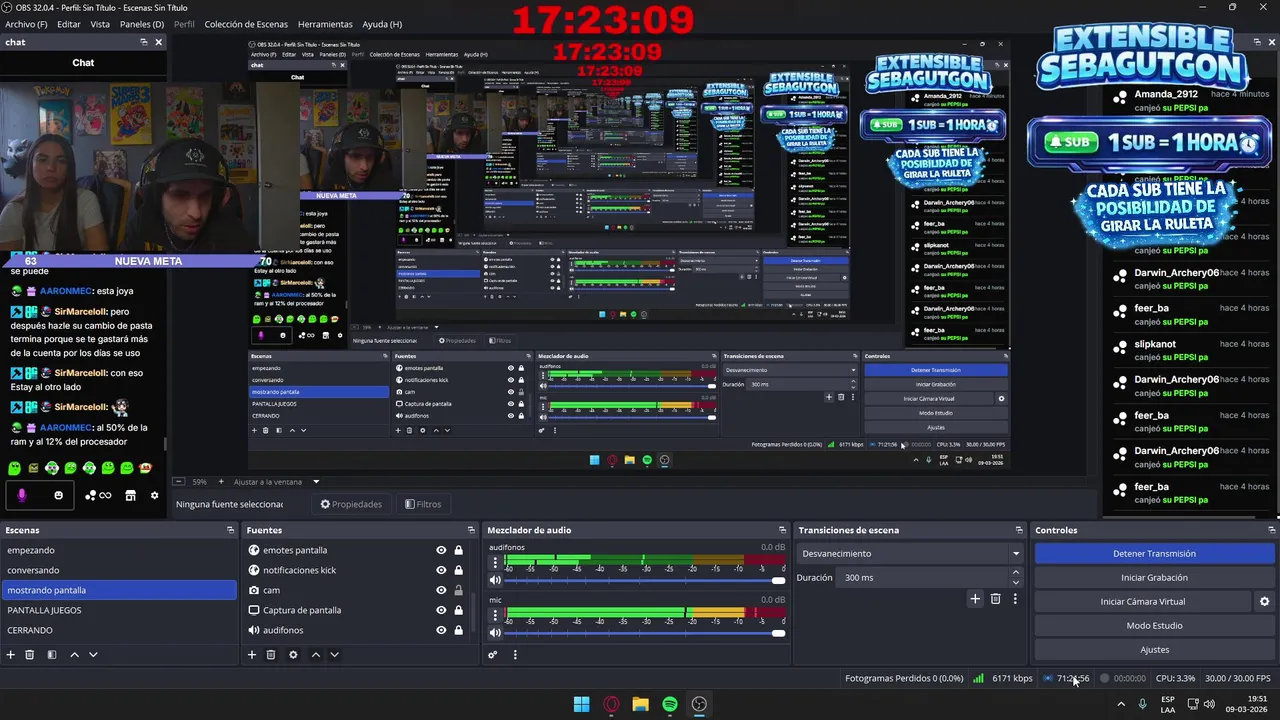Screen dimensions: 1280x720
Task: Open Spotify from the Windows taskbar
Action: click(x=670, y=704)
